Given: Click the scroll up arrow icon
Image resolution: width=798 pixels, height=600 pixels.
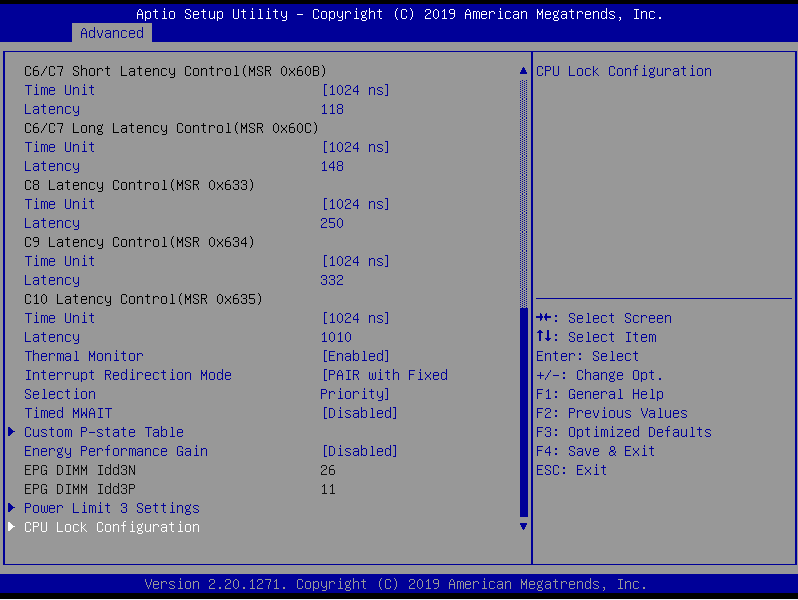Looking at the screenshot, I should (x=522, y=71).
